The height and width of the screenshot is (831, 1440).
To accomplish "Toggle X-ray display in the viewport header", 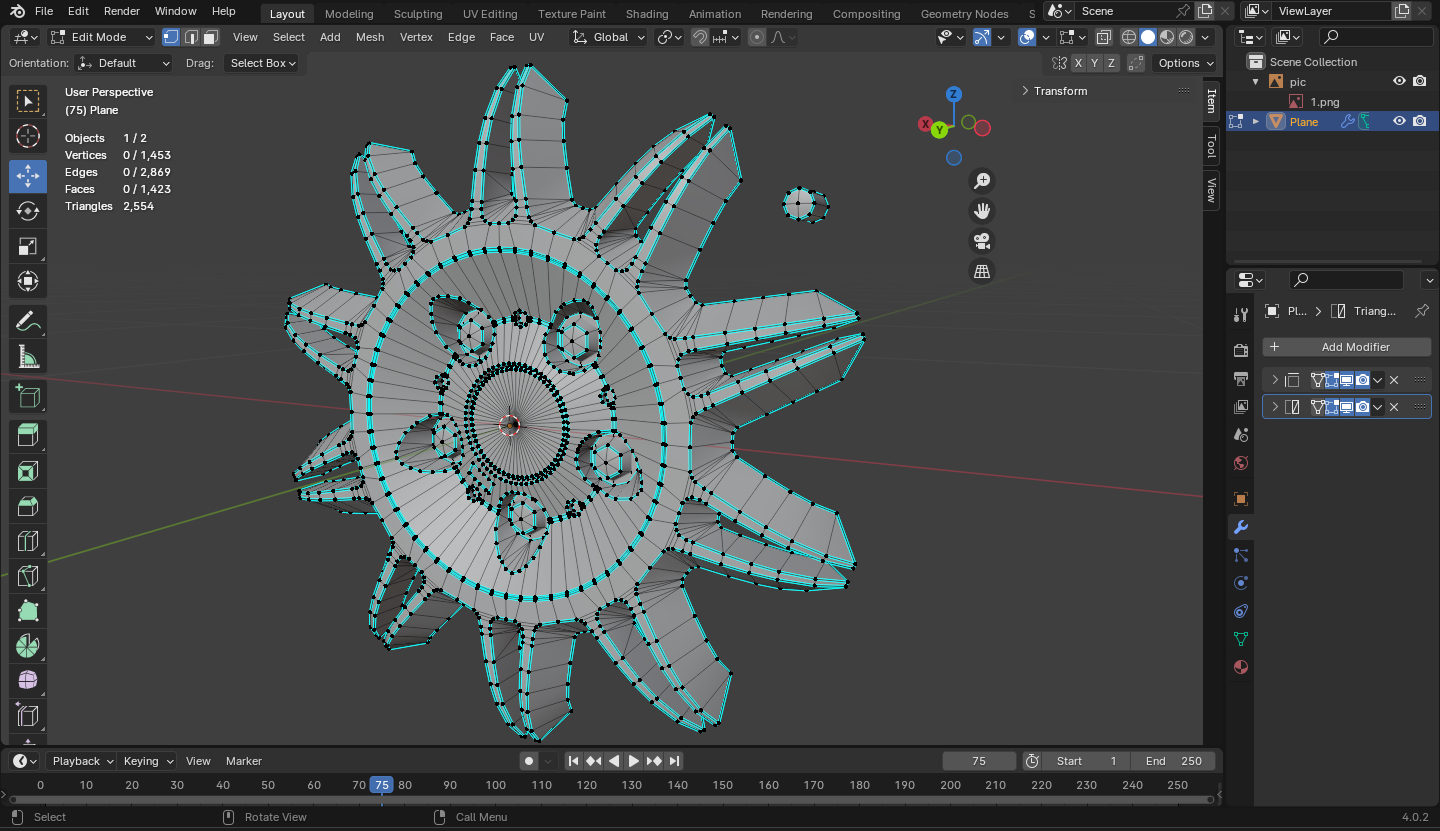I will (x=1103, y=37).
